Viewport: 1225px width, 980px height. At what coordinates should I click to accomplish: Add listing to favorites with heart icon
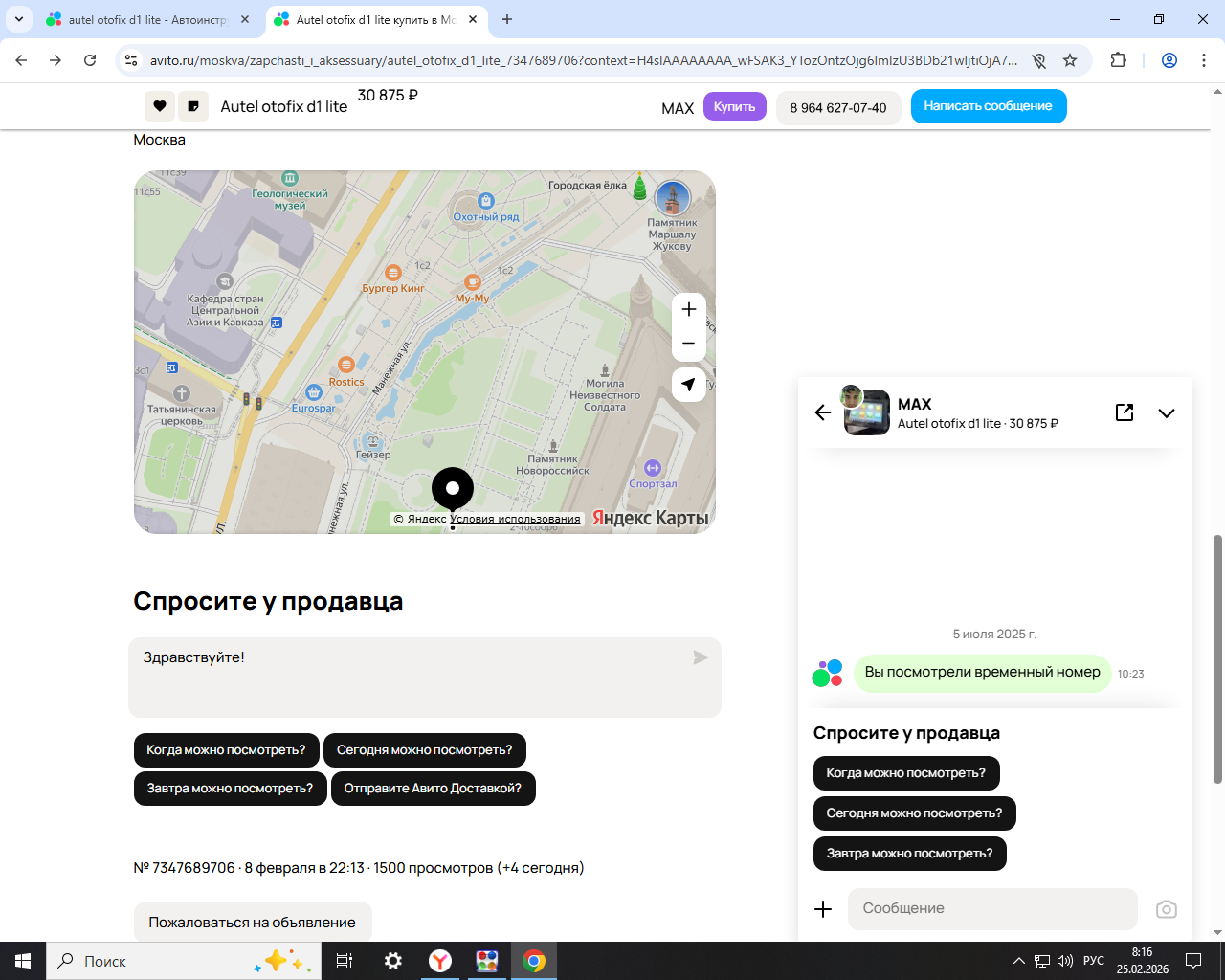pos(160,106)
